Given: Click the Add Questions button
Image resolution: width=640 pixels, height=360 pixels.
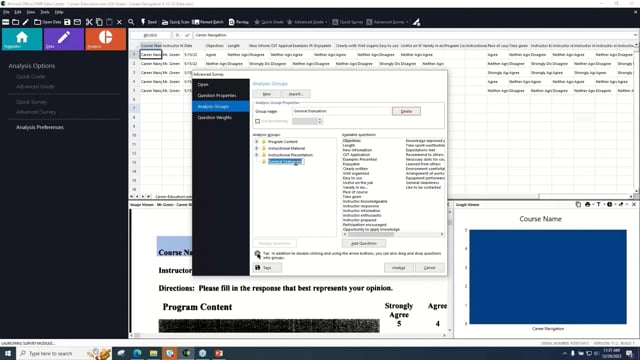Looking at the screenshot, I should 364,243.
